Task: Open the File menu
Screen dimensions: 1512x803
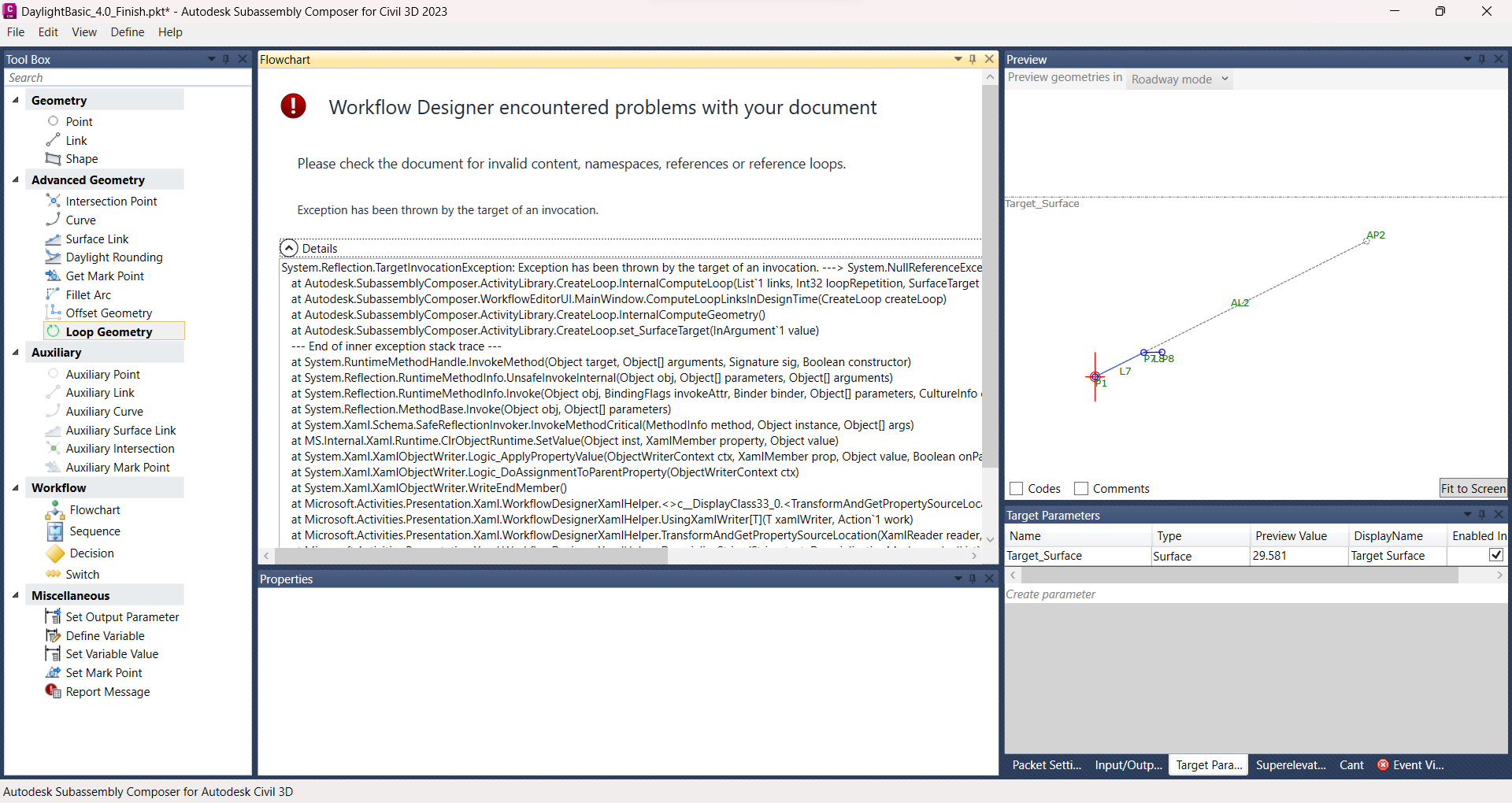Action: pos(16,32)
